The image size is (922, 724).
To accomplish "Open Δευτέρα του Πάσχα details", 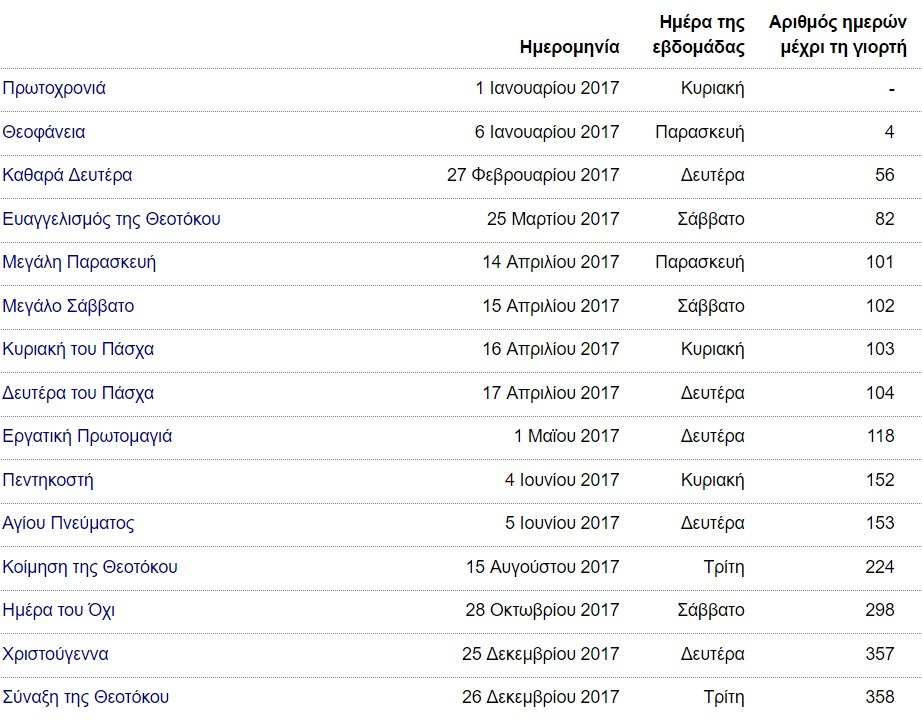I will click(x=78, y=392).
